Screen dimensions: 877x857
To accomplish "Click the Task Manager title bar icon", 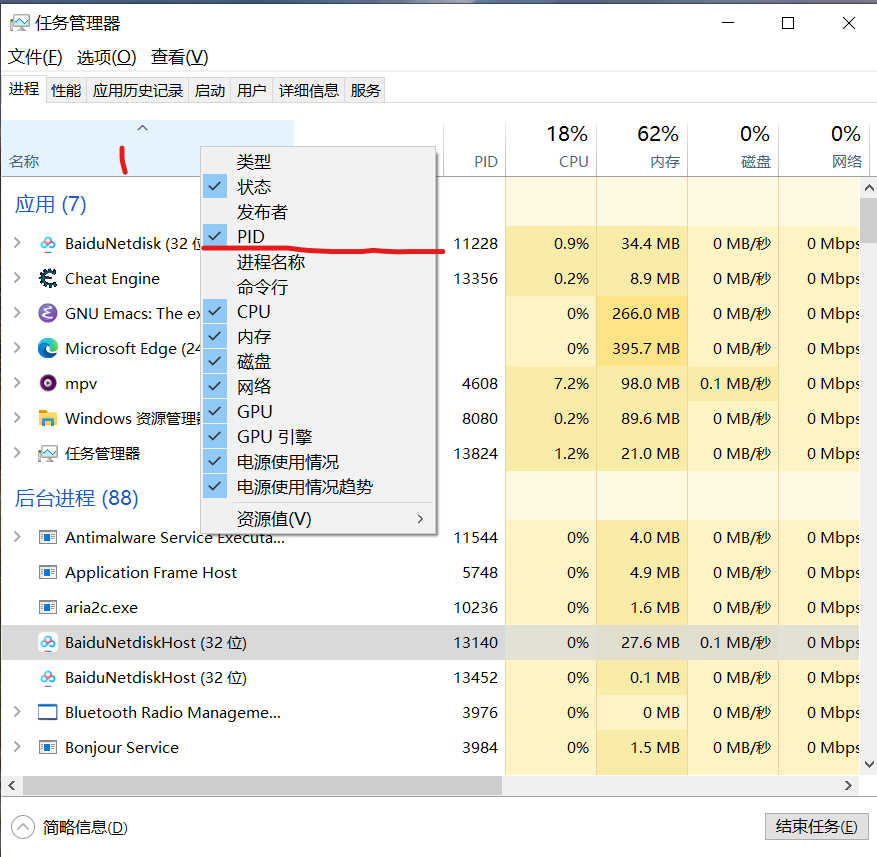I will (x=20, y=23).
